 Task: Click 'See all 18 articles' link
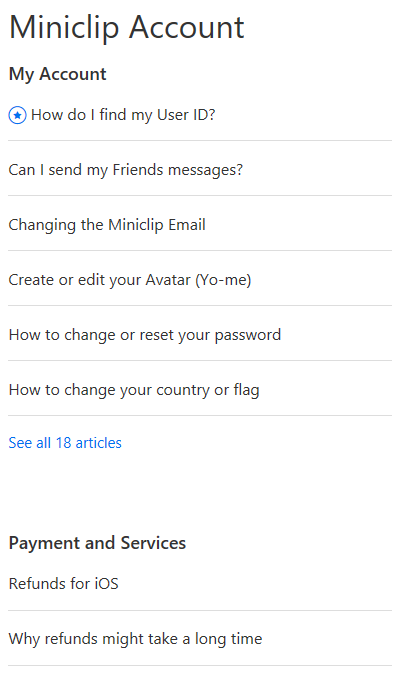click(65, 443)
